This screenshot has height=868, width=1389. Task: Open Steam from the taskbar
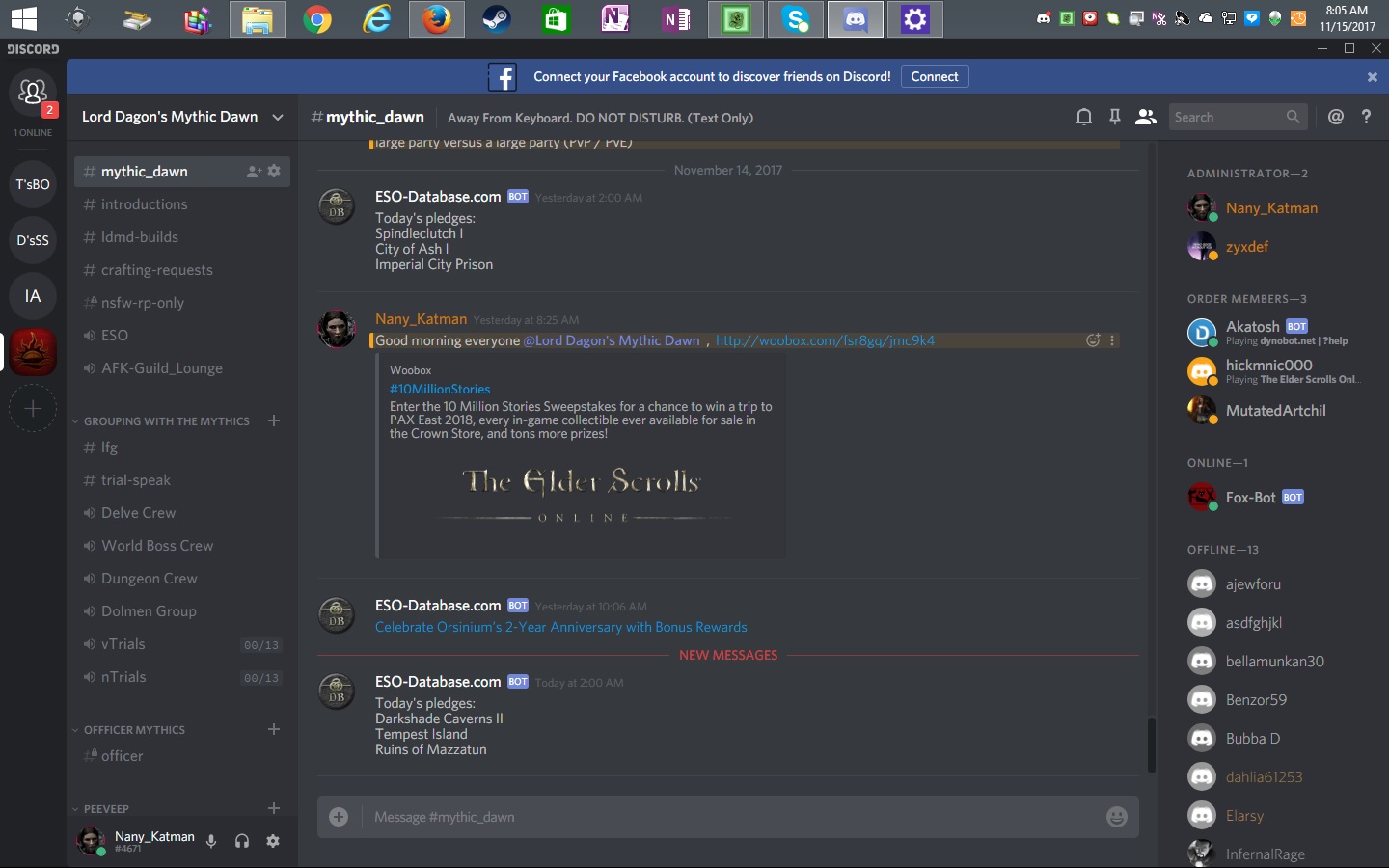tap(497, 19)
